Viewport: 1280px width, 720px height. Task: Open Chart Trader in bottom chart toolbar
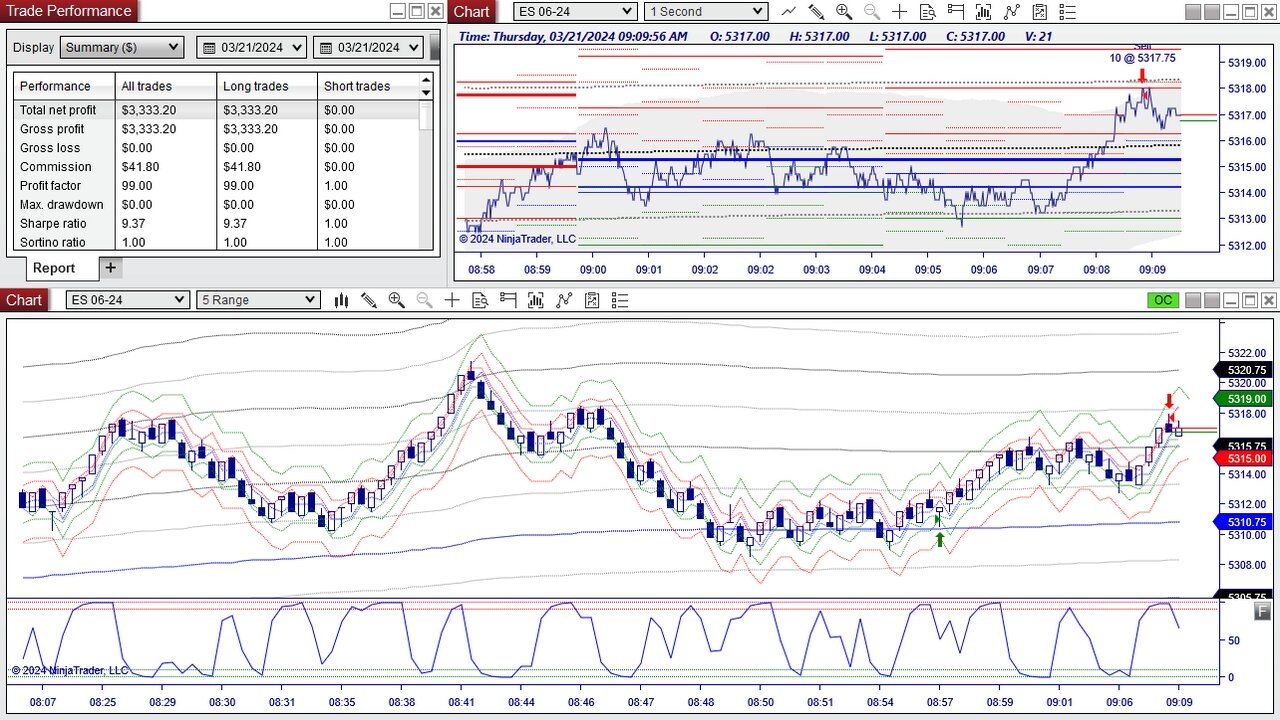tap(508, 300)
